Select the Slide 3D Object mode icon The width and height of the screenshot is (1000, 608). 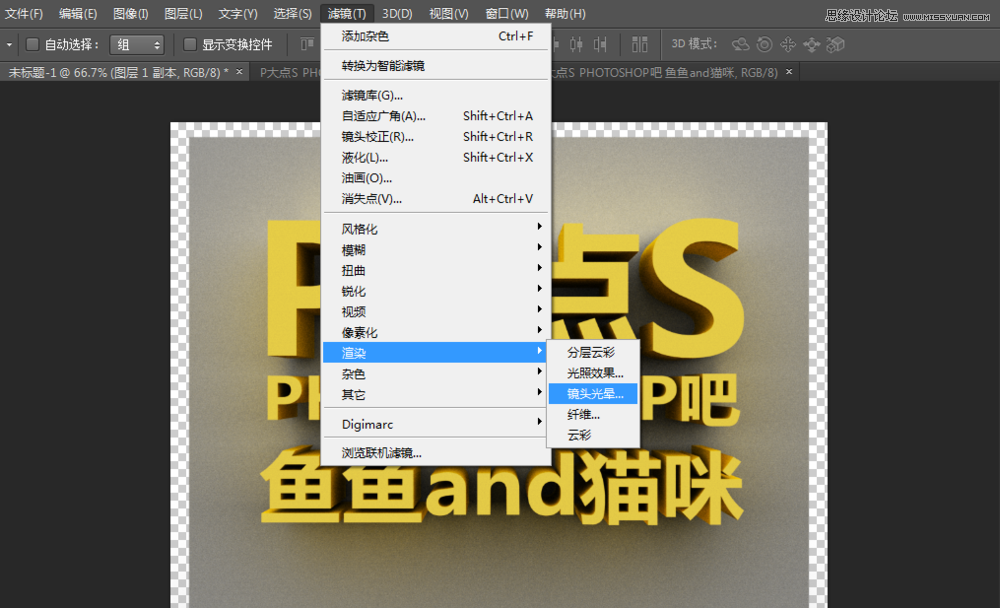click(x=812, y=45)
